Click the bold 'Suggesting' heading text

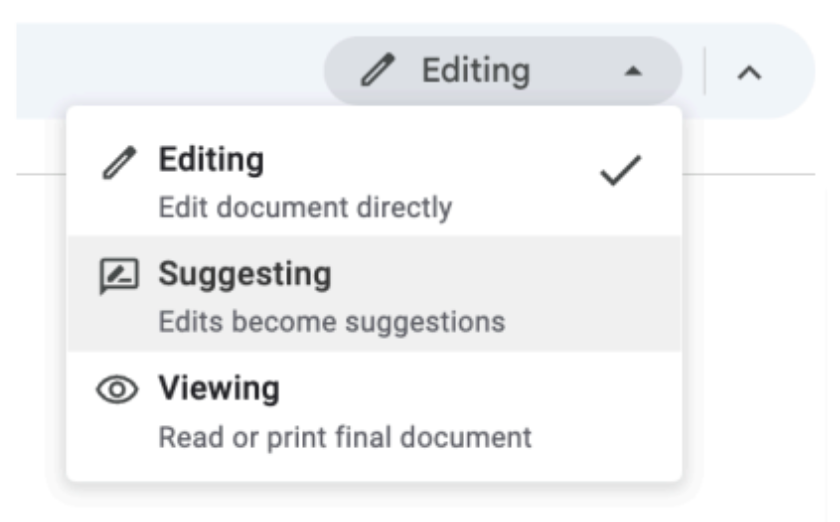click(x=245, y=275)
